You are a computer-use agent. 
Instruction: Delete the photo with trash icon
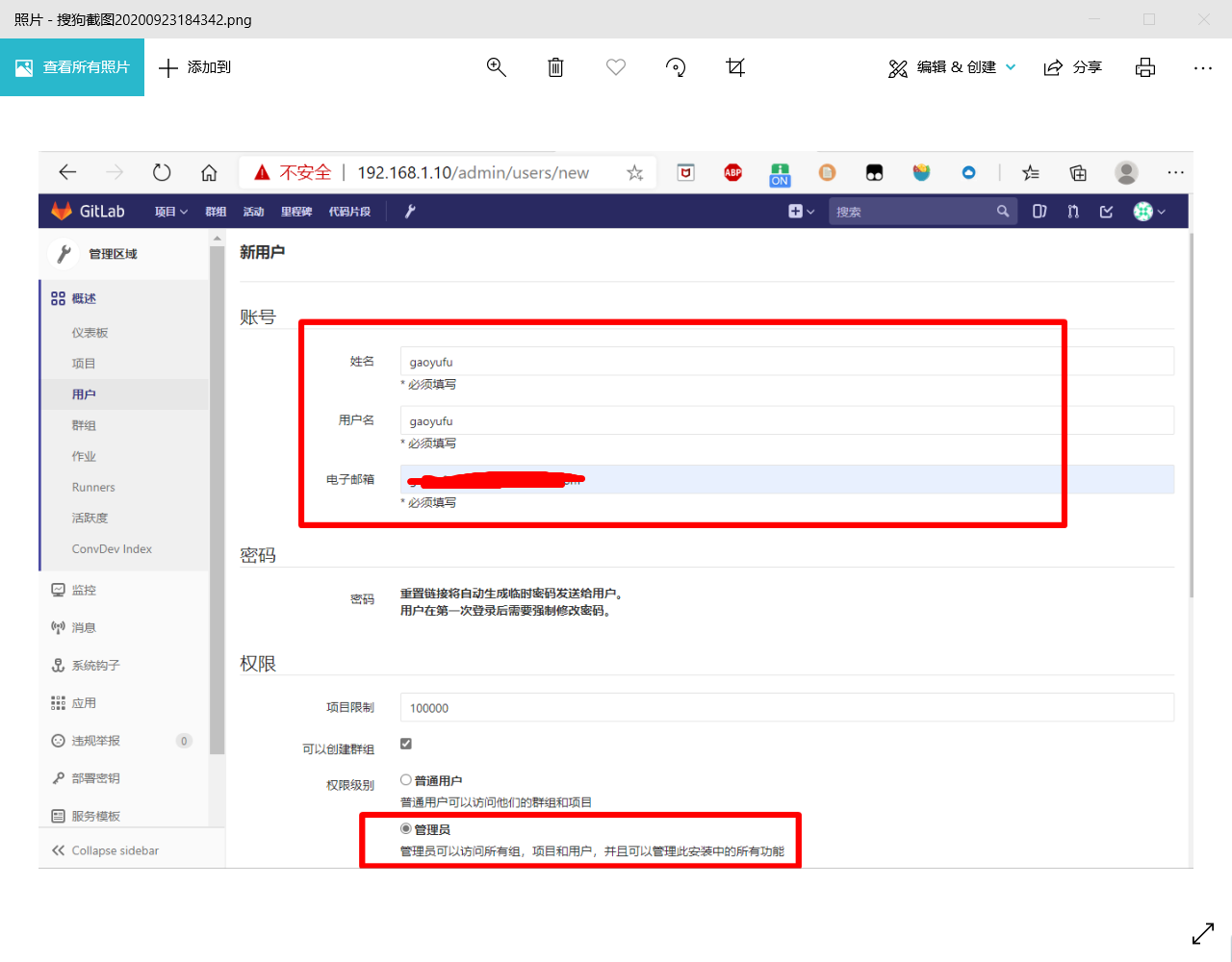click(x=555, y=67)
